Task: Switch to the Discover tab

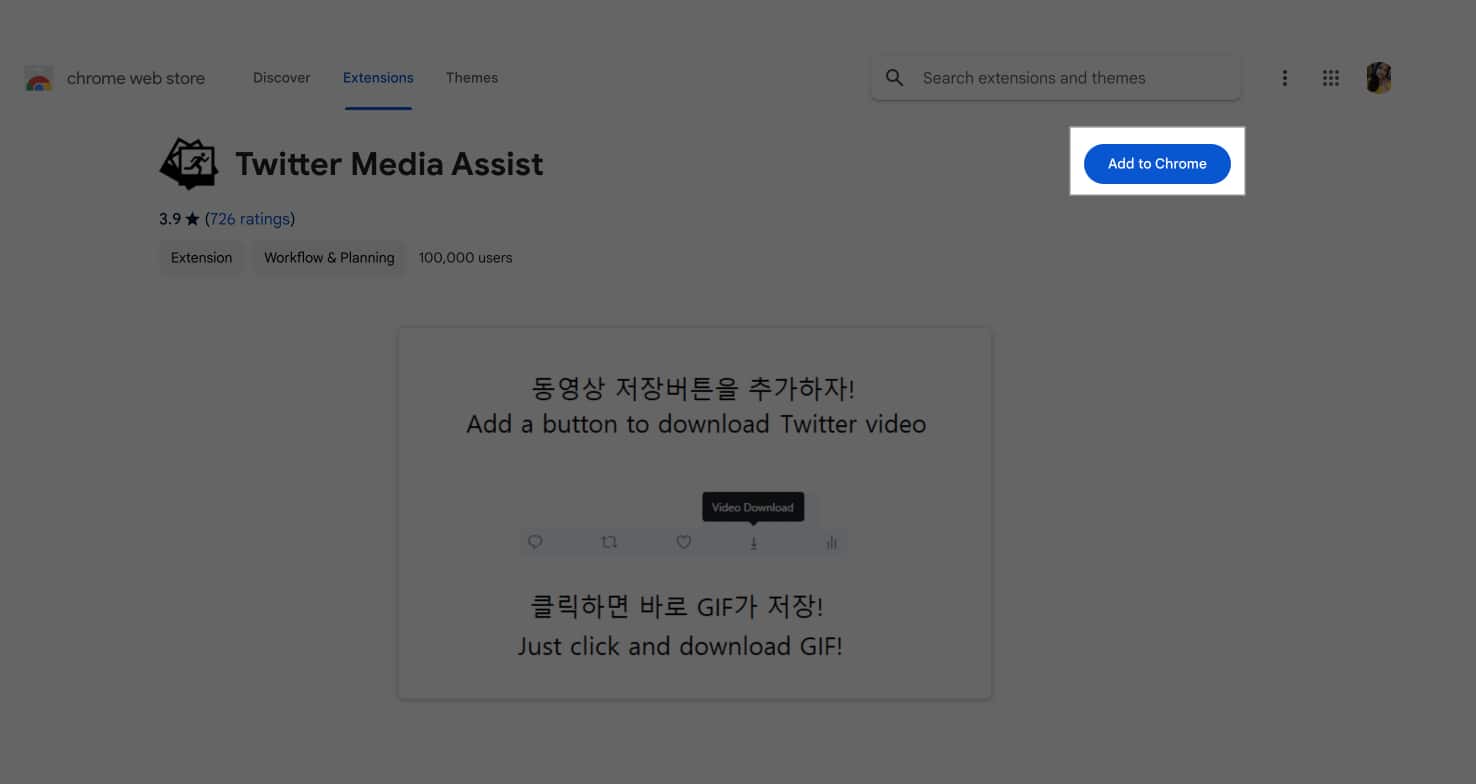Action: pyautogui.click(x=281, y=77)
